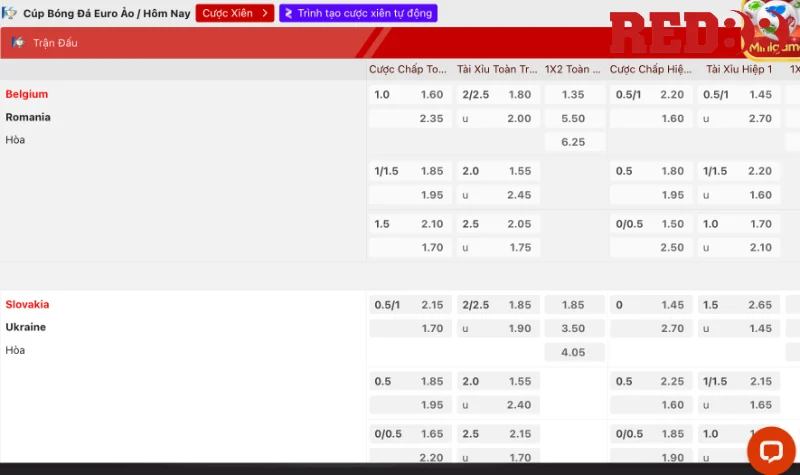Image resolution: width=800 pixels, height=475 pixels.
Task: Open Trình tạo cược xiên tự động
Action: click(x=357, y=13)
